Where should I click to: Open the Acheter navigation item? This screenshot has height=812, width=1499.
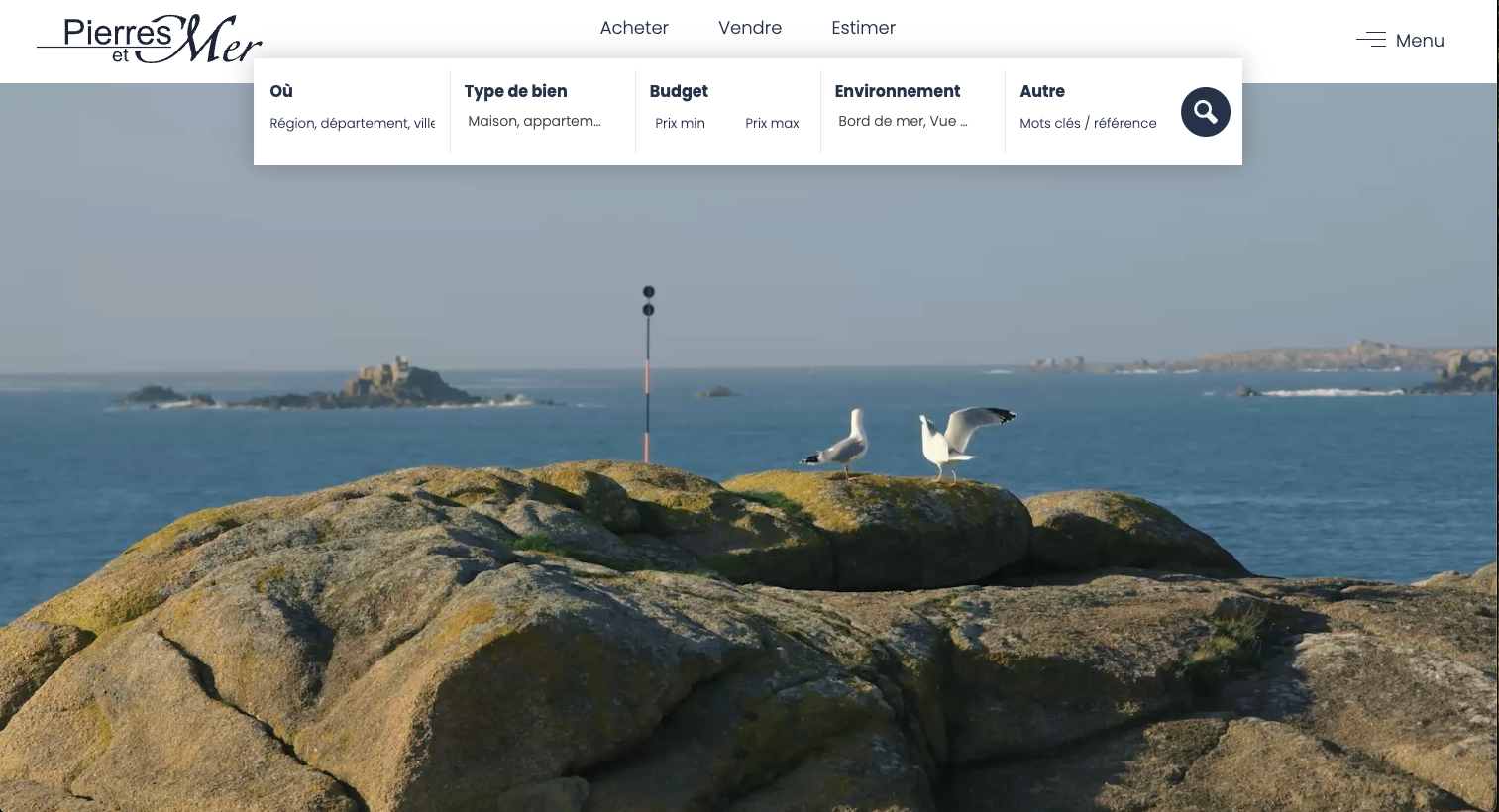coord(634,28)
